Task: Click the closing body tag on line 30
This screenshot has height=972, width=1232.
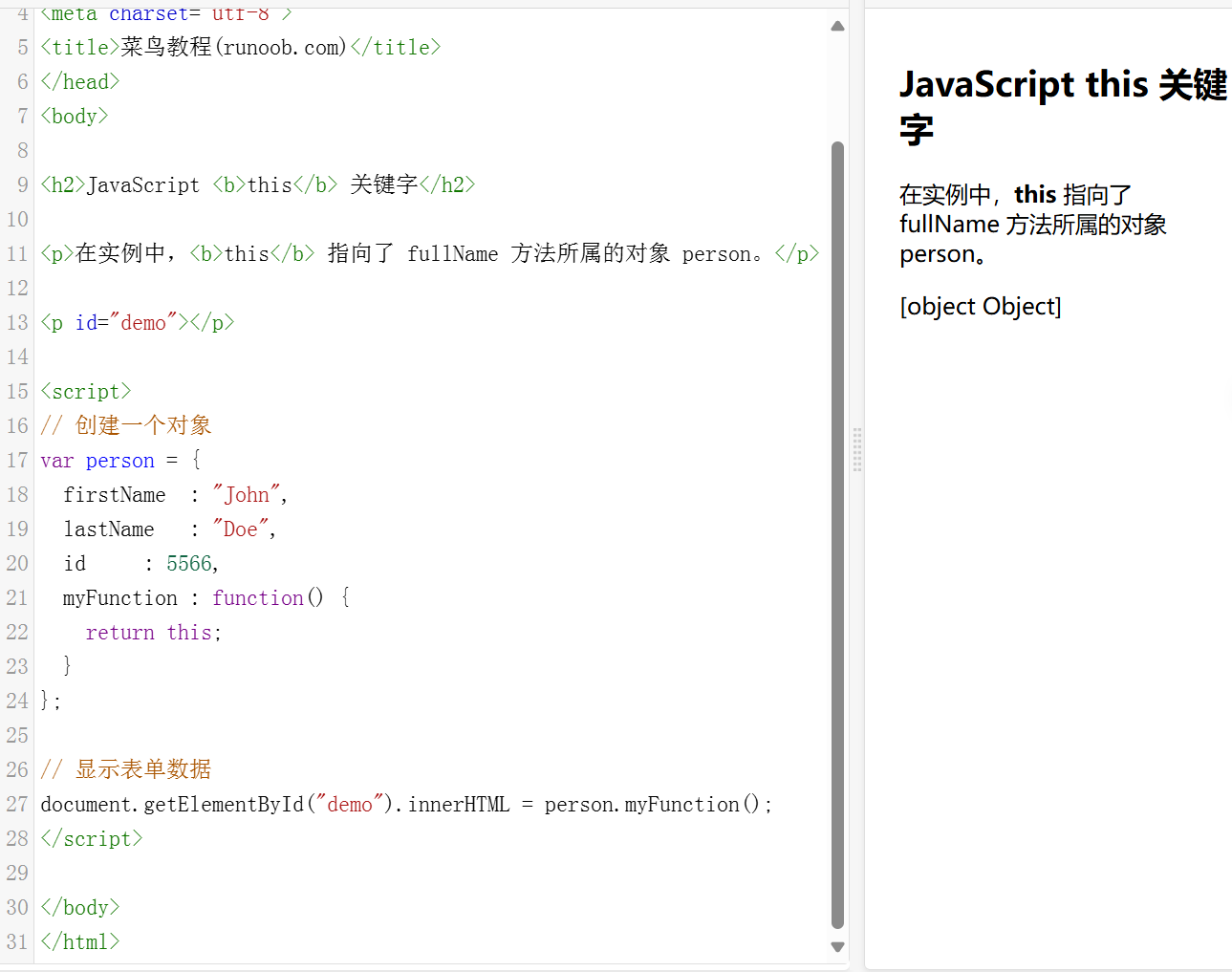Action: [x=80, y=908]
